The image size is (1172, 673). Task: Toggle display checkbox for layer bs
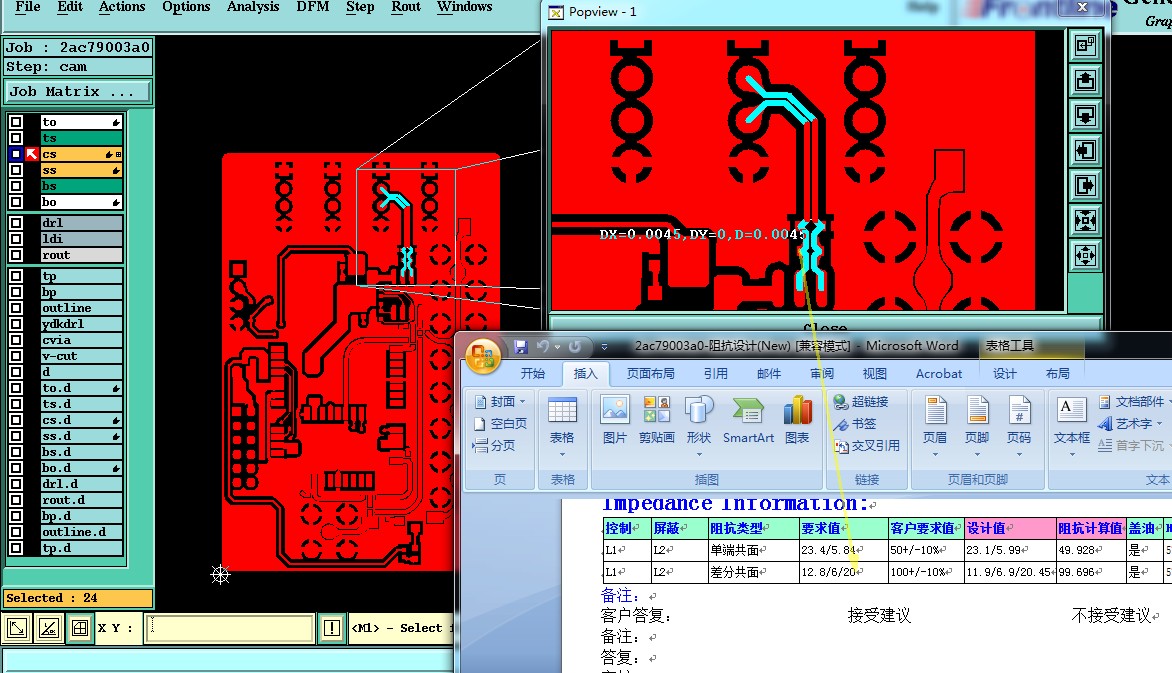click(16, 186)
